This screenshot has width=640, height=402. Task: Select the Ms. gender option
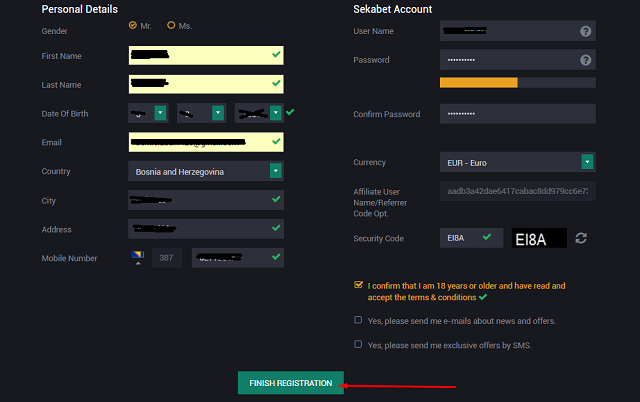click(x=171, y=25)
